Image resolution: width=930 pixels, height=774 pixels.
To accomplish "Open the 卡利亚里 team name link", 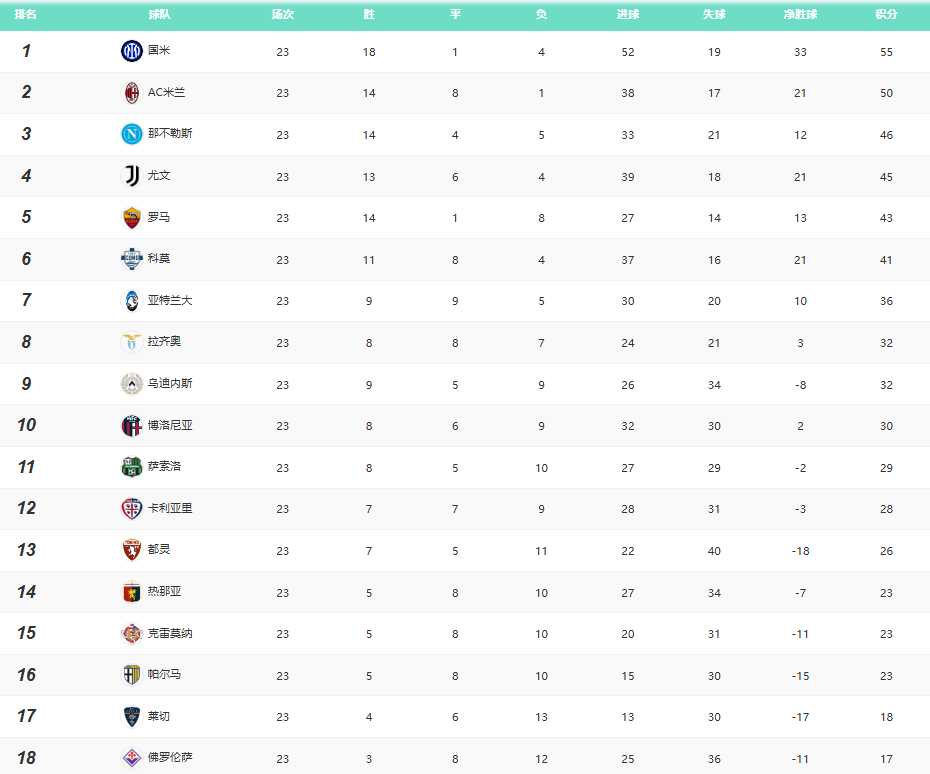I will (x=170, y=508).
